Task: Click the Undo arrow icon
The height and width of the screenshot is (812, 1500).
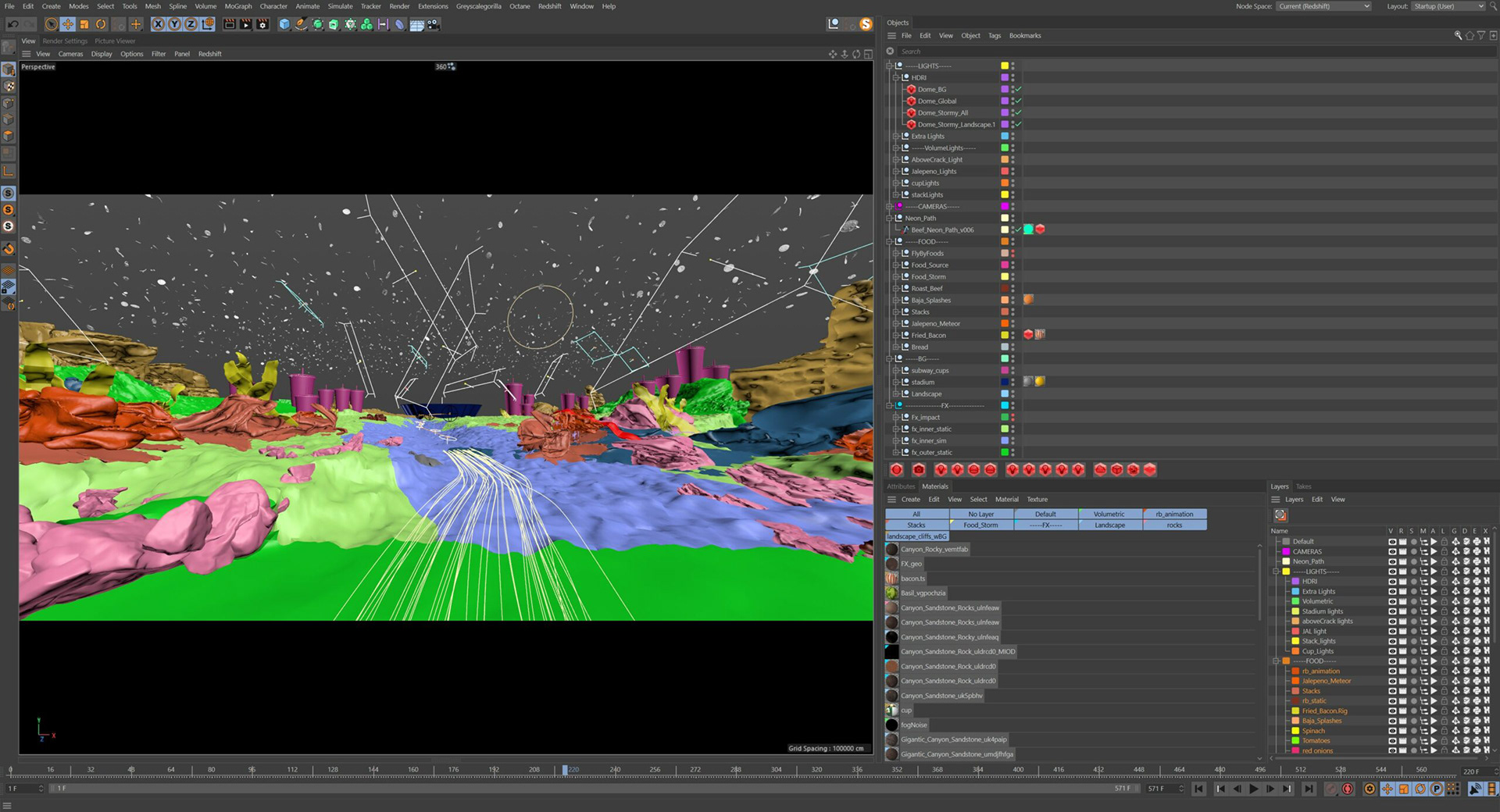Action: coord(13,24)
